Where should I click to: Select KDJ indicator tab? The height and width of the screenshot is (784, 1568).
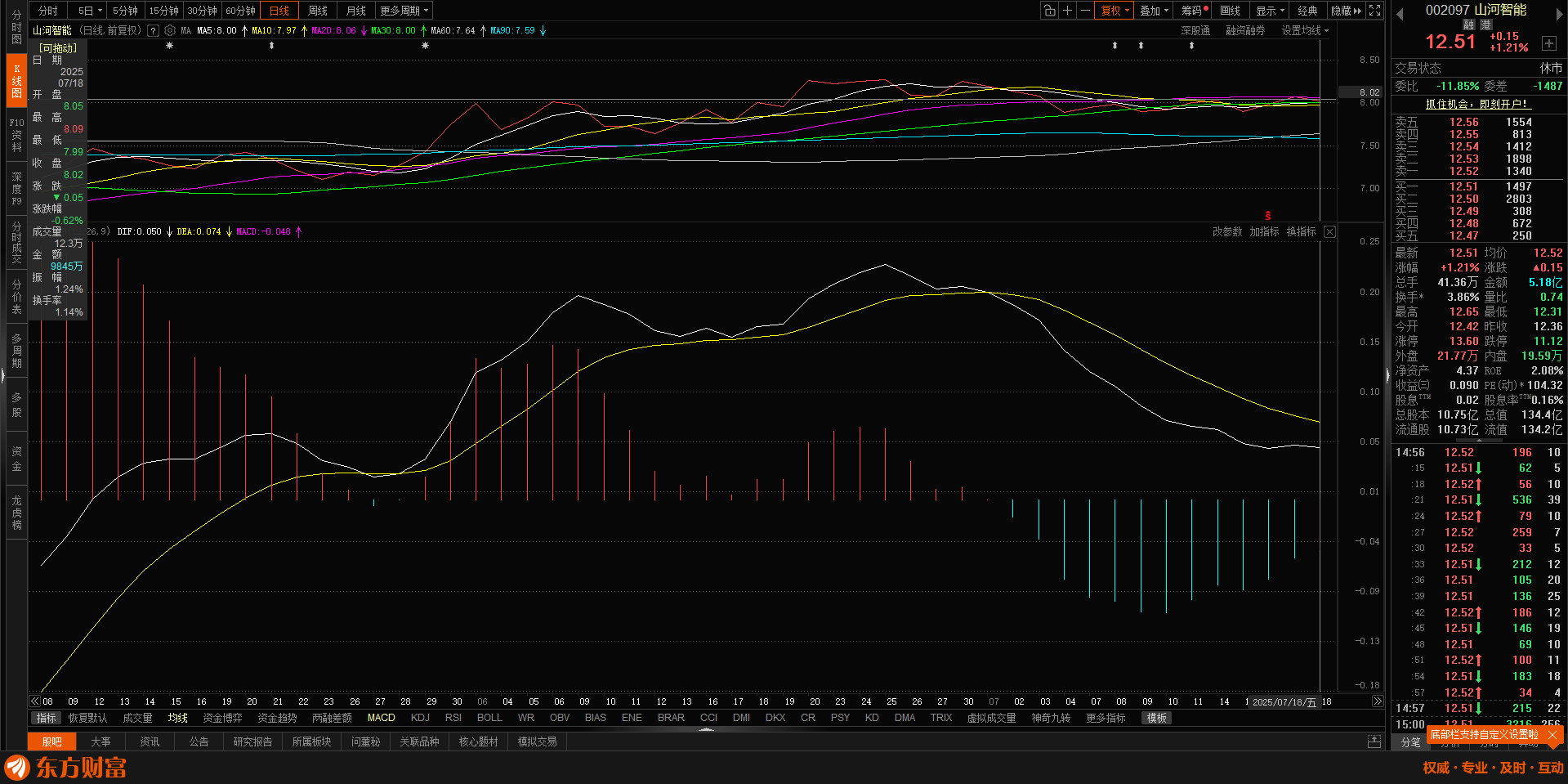click(420, 718)
